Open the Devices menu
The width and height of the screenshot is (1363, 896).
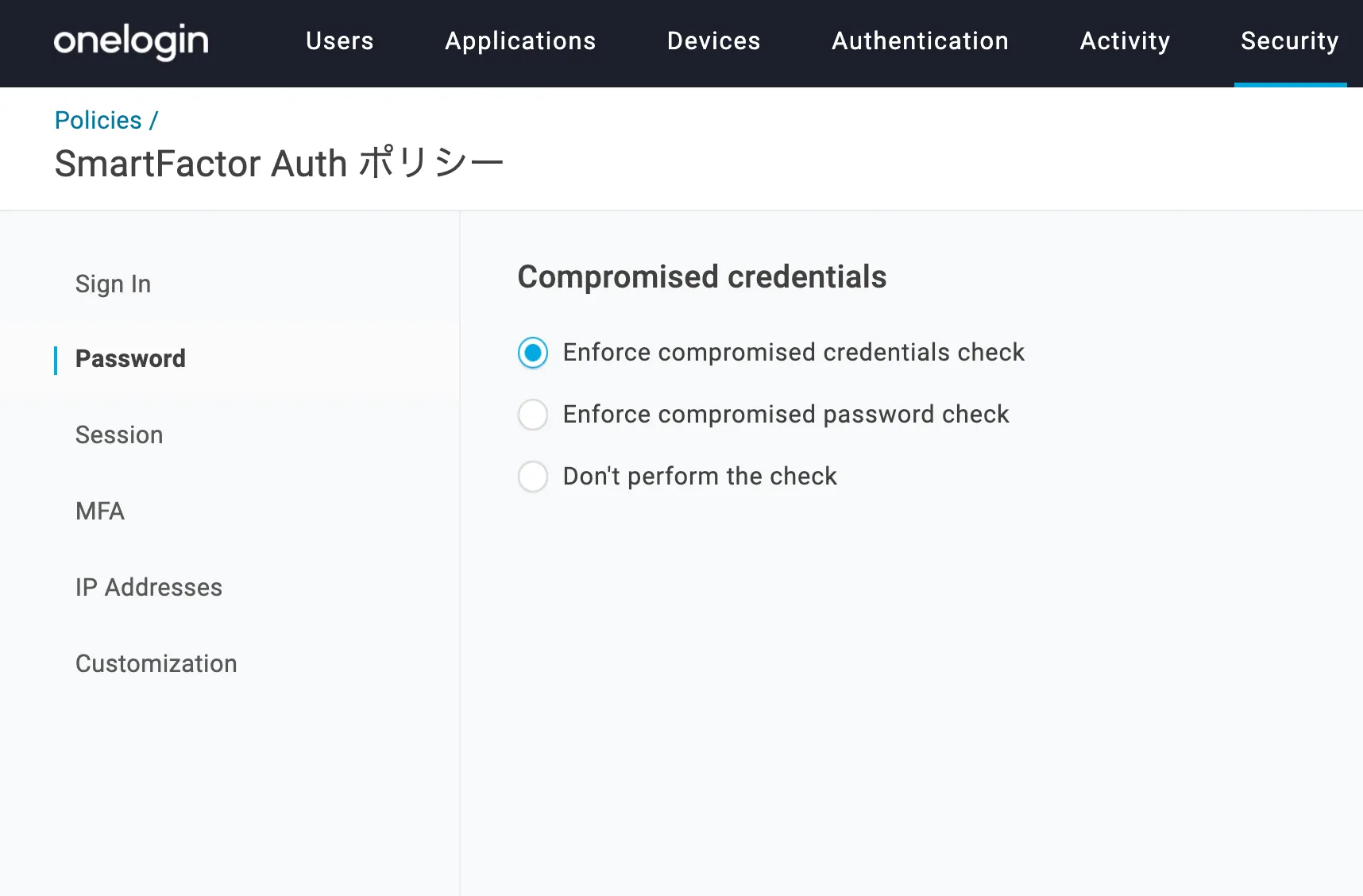[713, 41]
